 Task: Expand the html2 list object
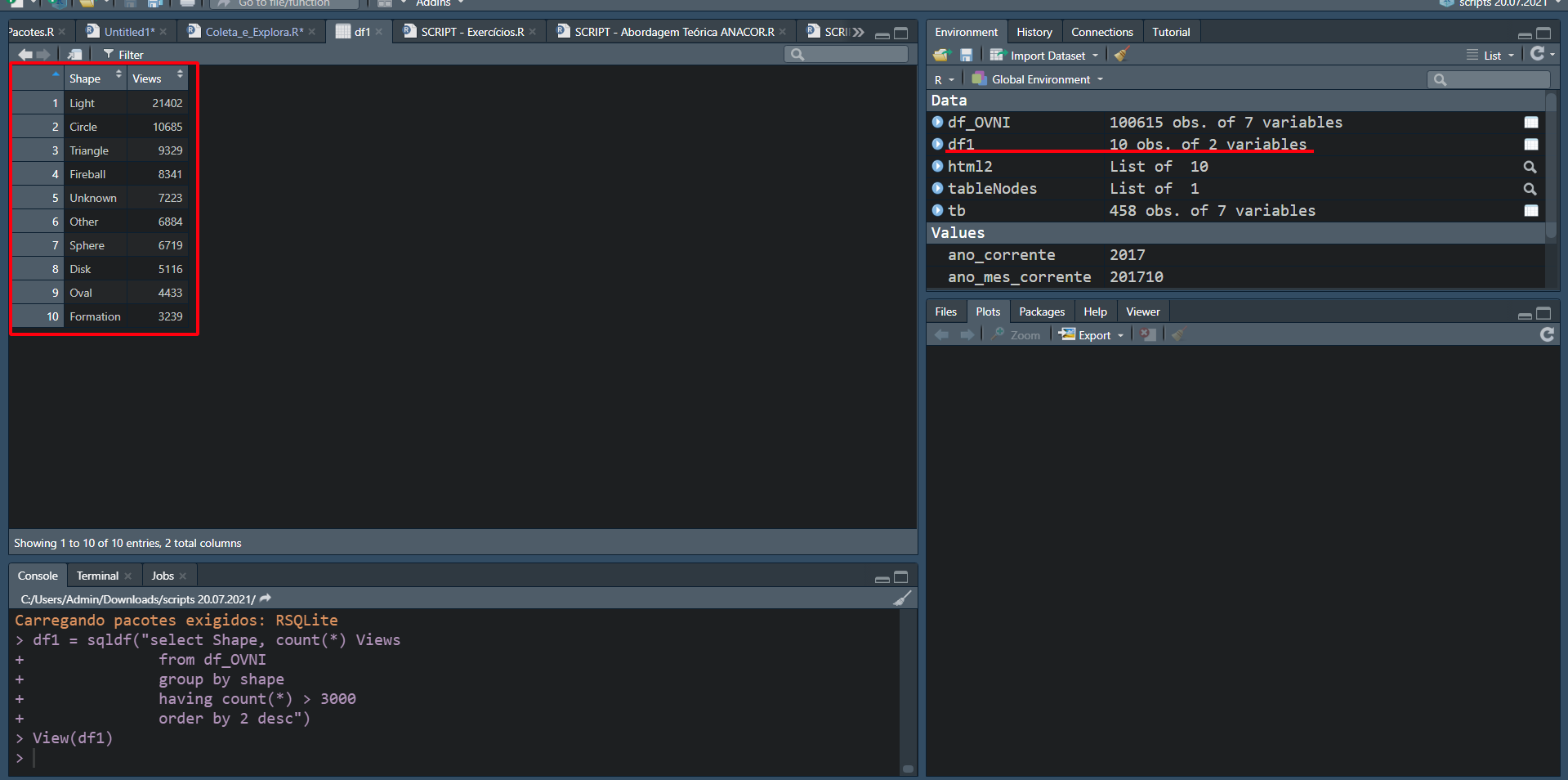(938, 166)
